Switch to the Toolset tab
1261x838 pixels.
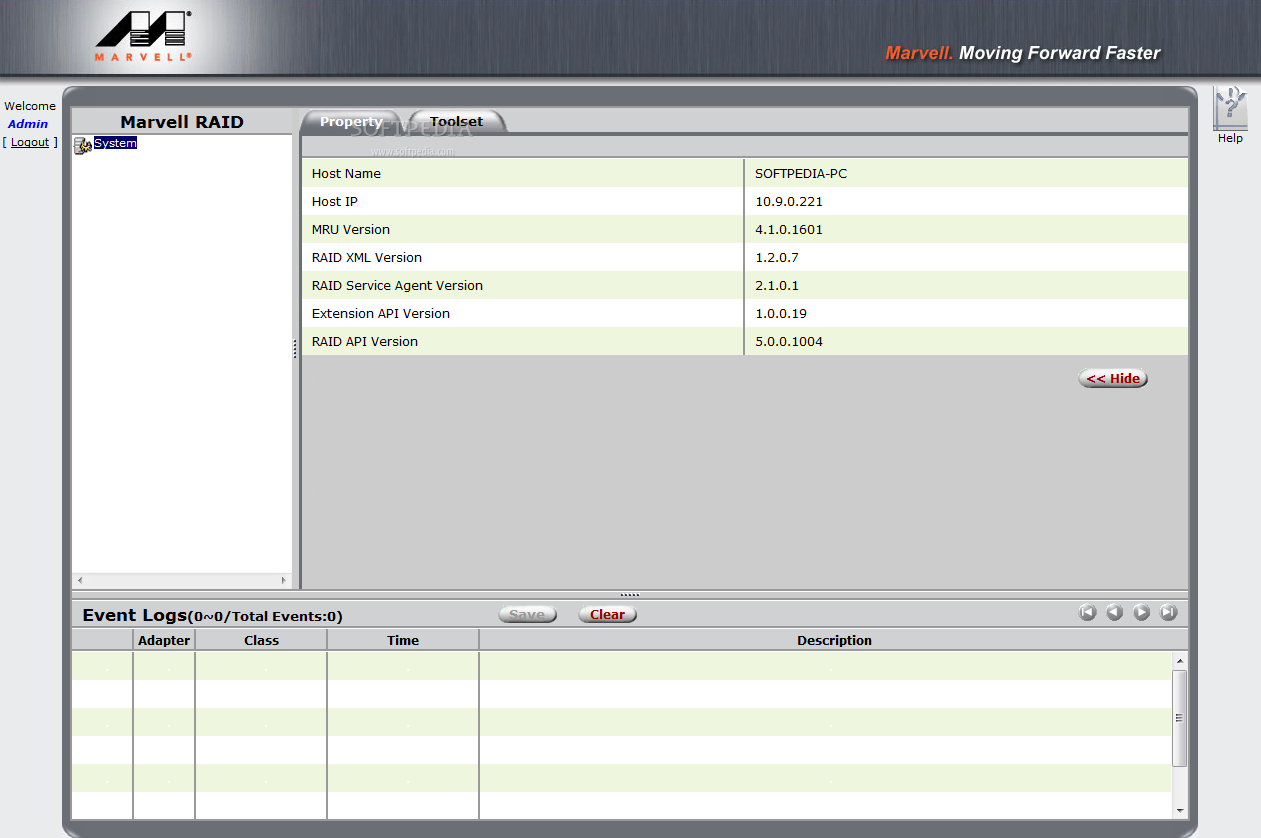457,121
